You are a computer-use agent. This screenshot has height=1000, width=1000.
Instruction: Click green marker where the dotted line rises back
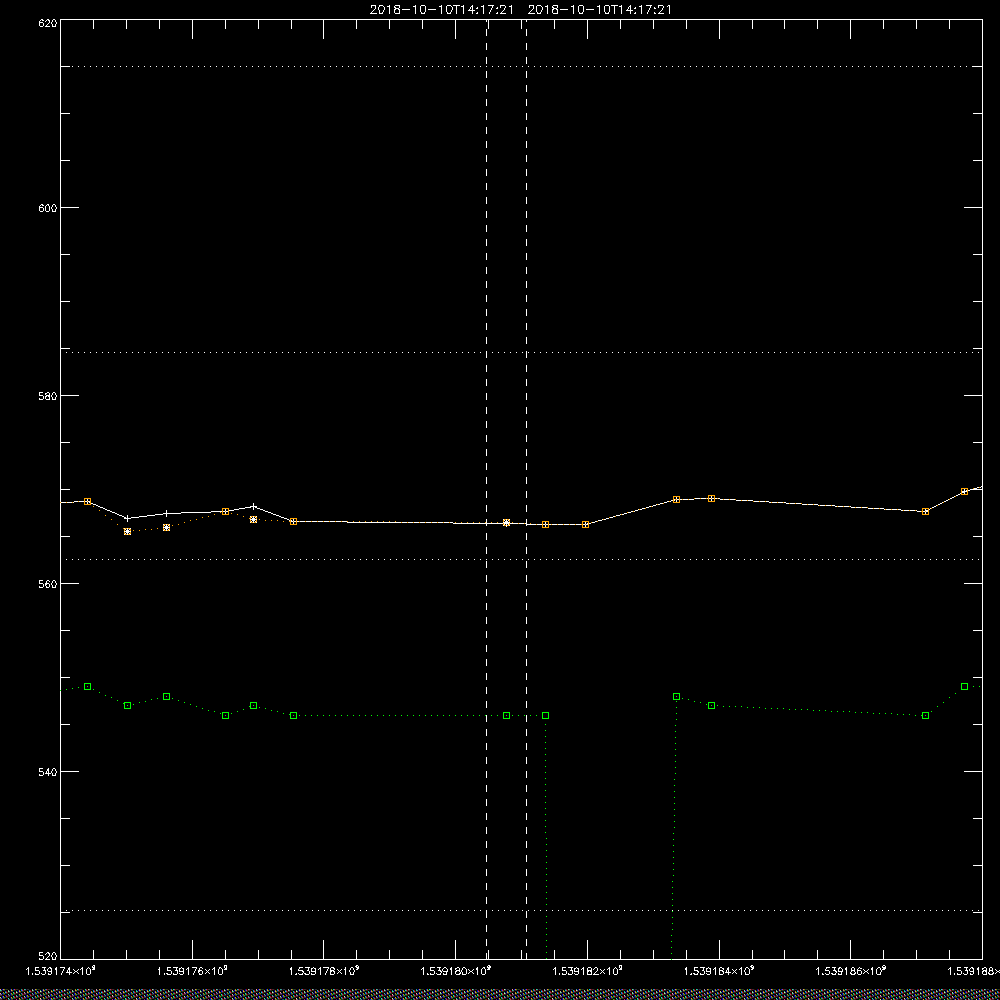coord(677,696)
